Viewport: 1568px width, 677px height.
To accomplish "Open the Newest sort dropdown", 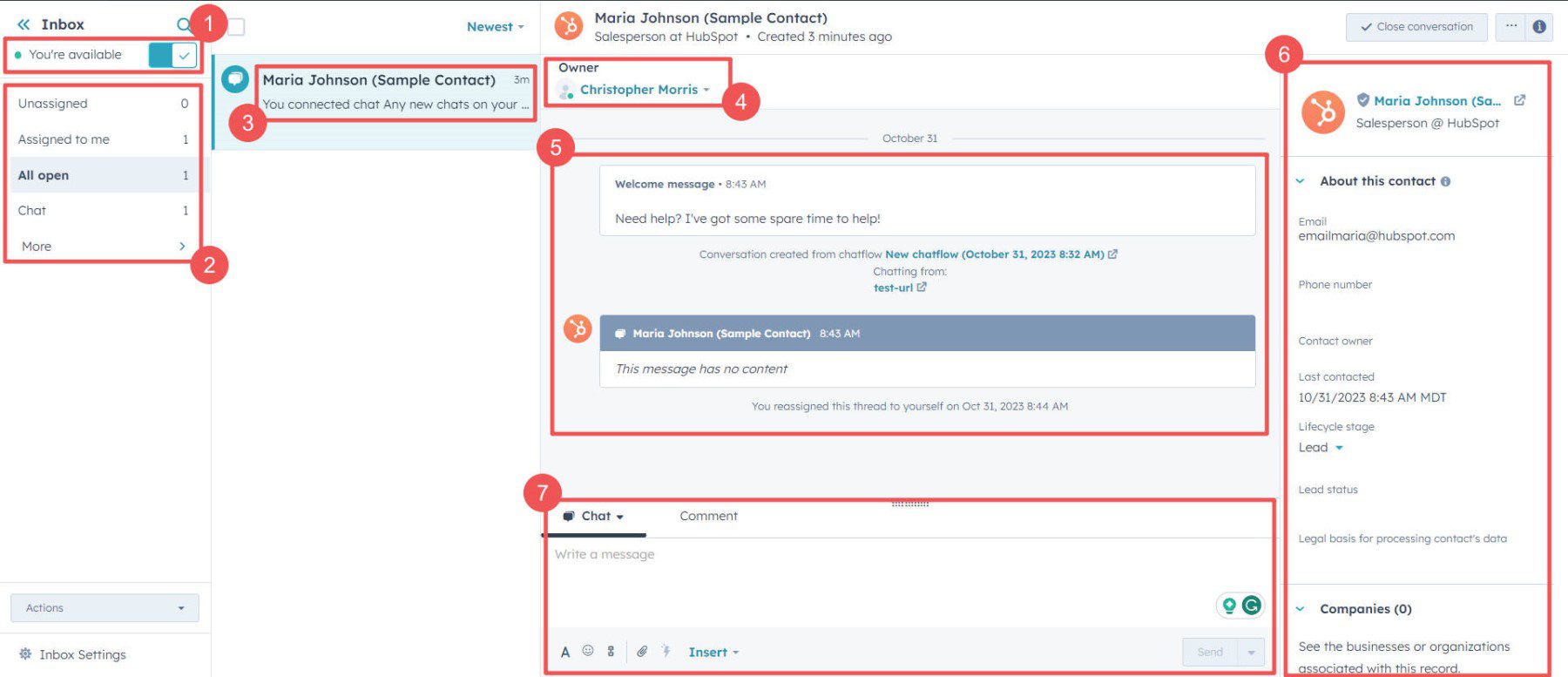I will [x=495, y=27].
